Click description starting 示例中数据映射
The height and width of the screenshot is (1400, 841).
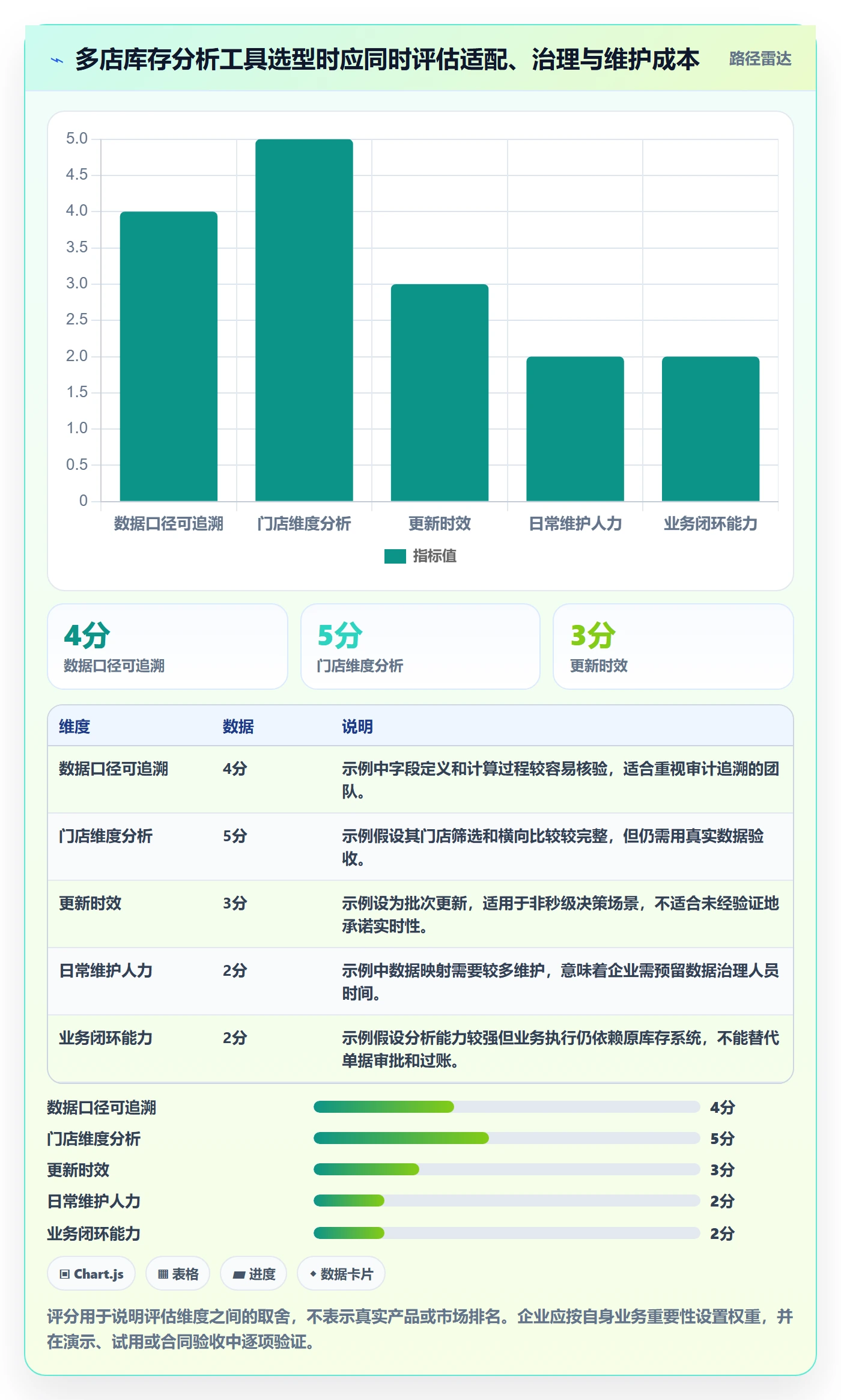pos(560,982)
